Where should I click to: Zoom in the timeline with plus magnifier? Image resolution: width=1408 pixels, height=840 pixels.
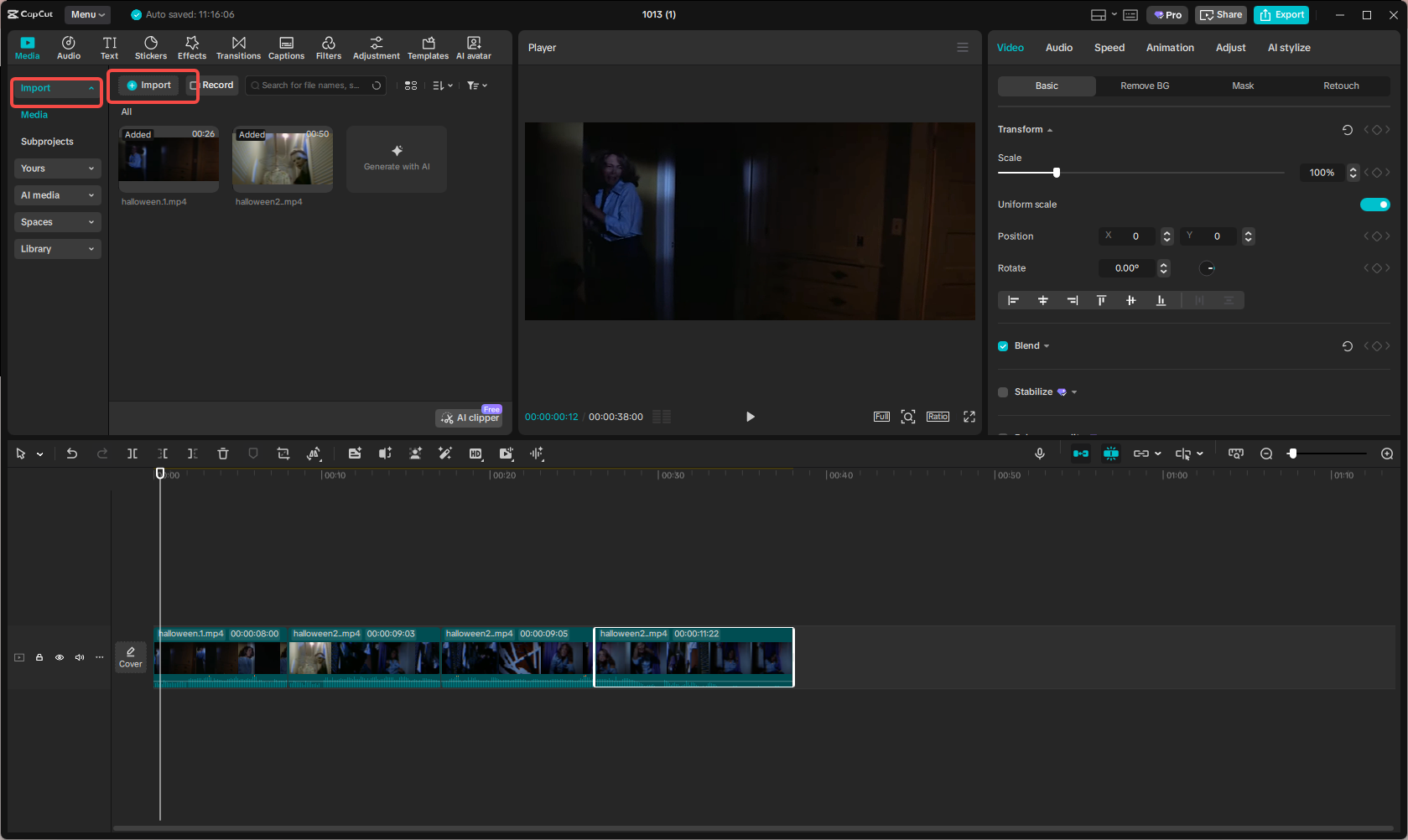(1387, 454)
